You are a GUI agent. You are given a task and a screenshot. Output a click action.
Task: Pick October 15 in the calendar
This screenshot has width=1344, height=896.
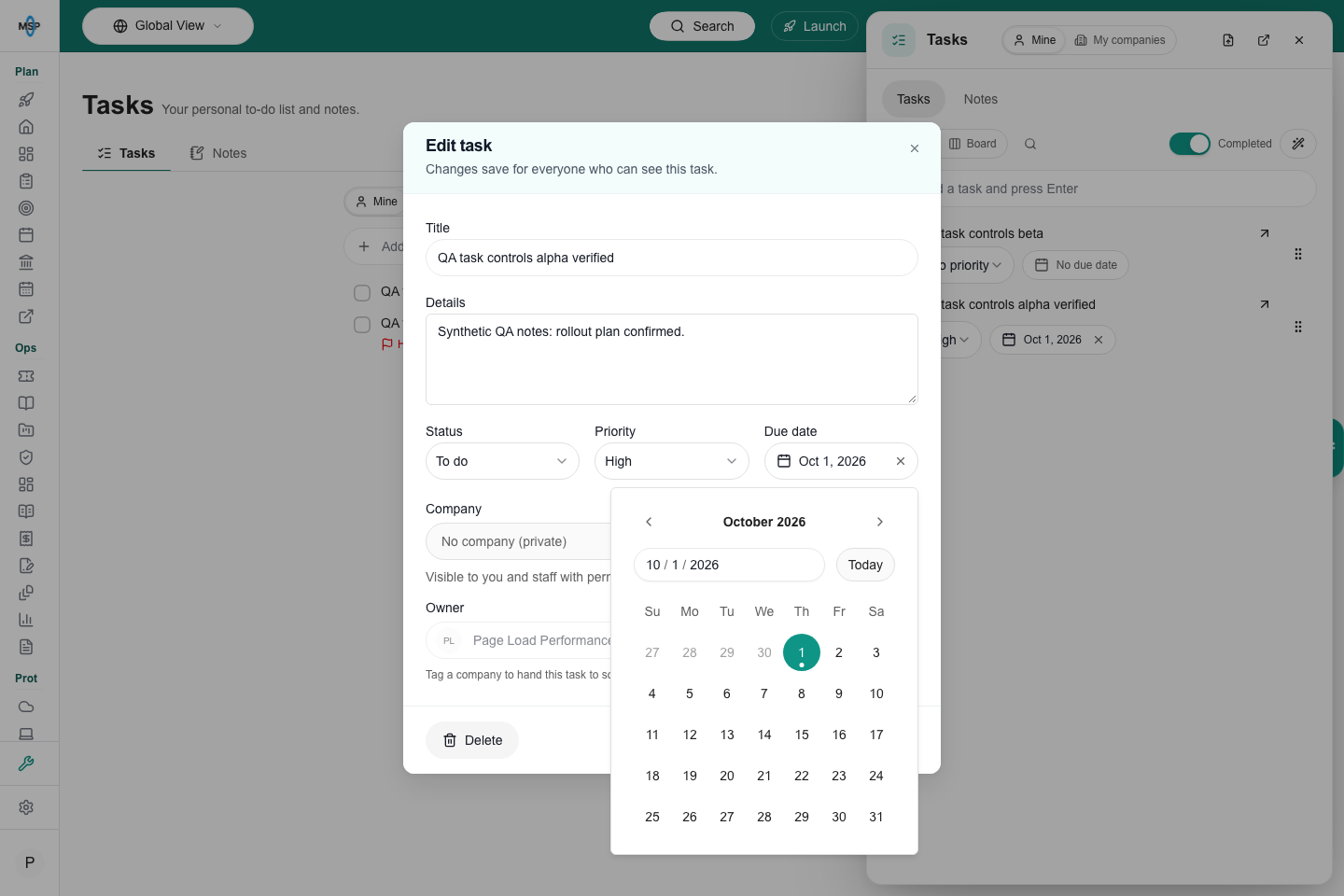pos(802,735)
